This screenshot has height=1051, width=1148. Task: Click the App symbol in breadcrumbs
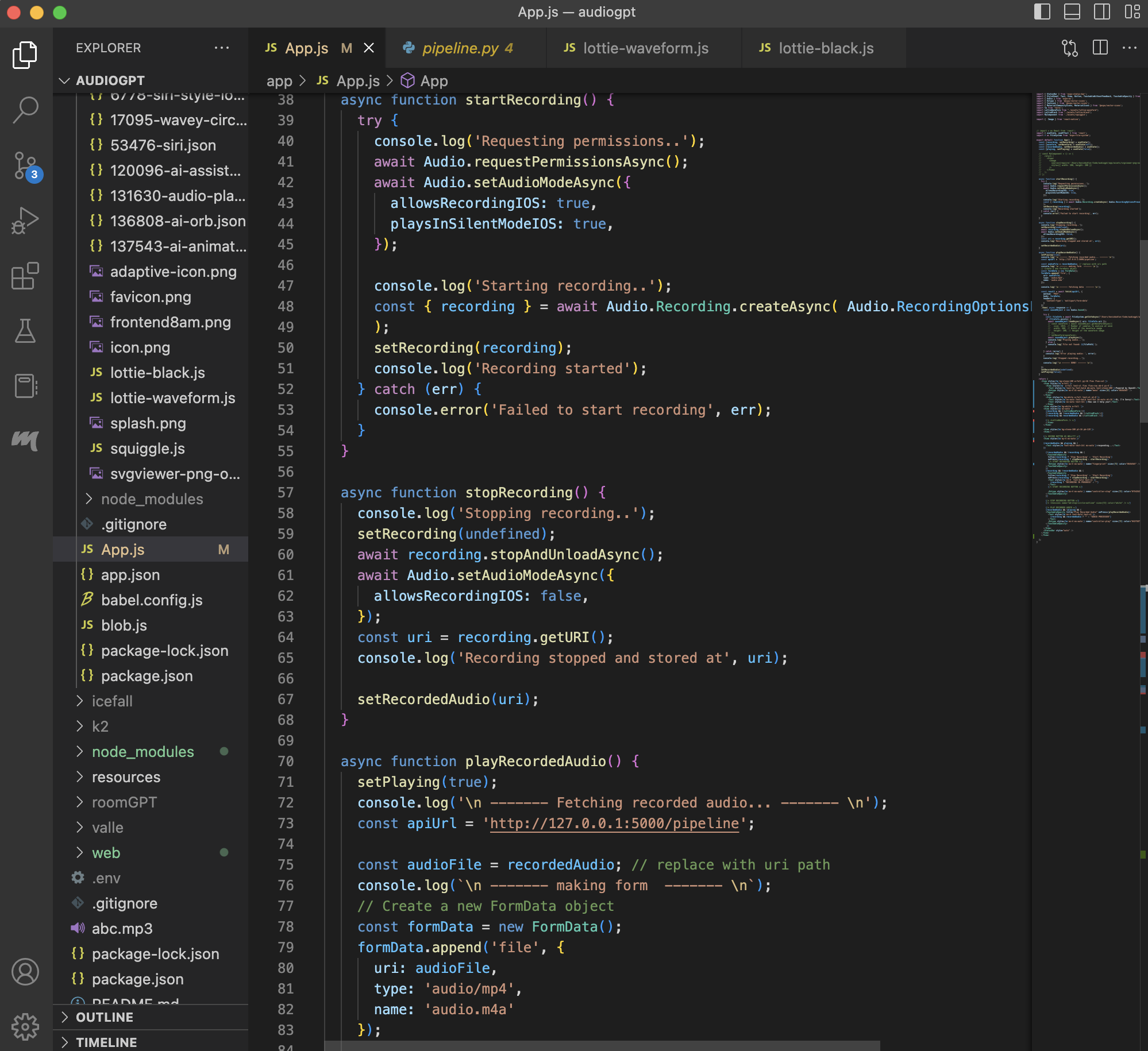pyautogui.click(x=433, y=81)
